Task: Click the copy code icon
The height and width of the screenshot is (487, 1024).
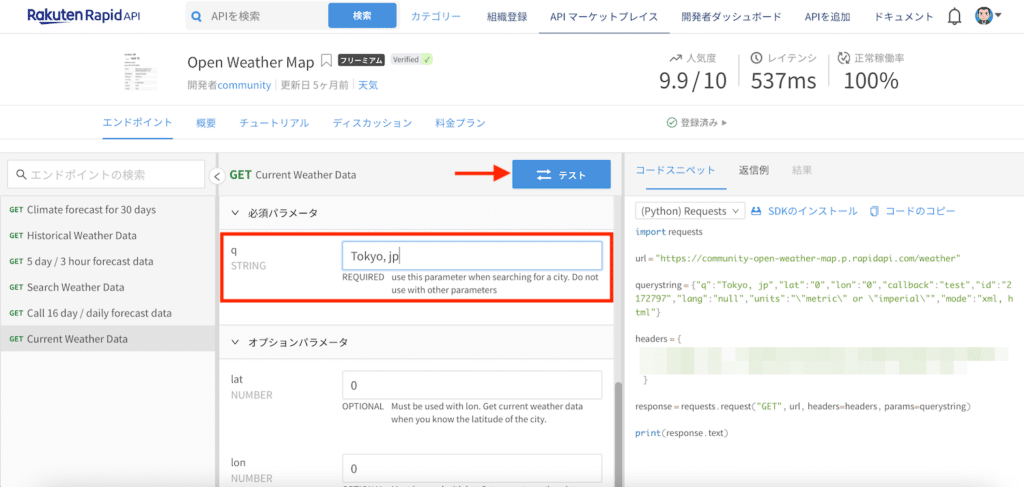Action: pyautogui.click(x=875, y=211)
